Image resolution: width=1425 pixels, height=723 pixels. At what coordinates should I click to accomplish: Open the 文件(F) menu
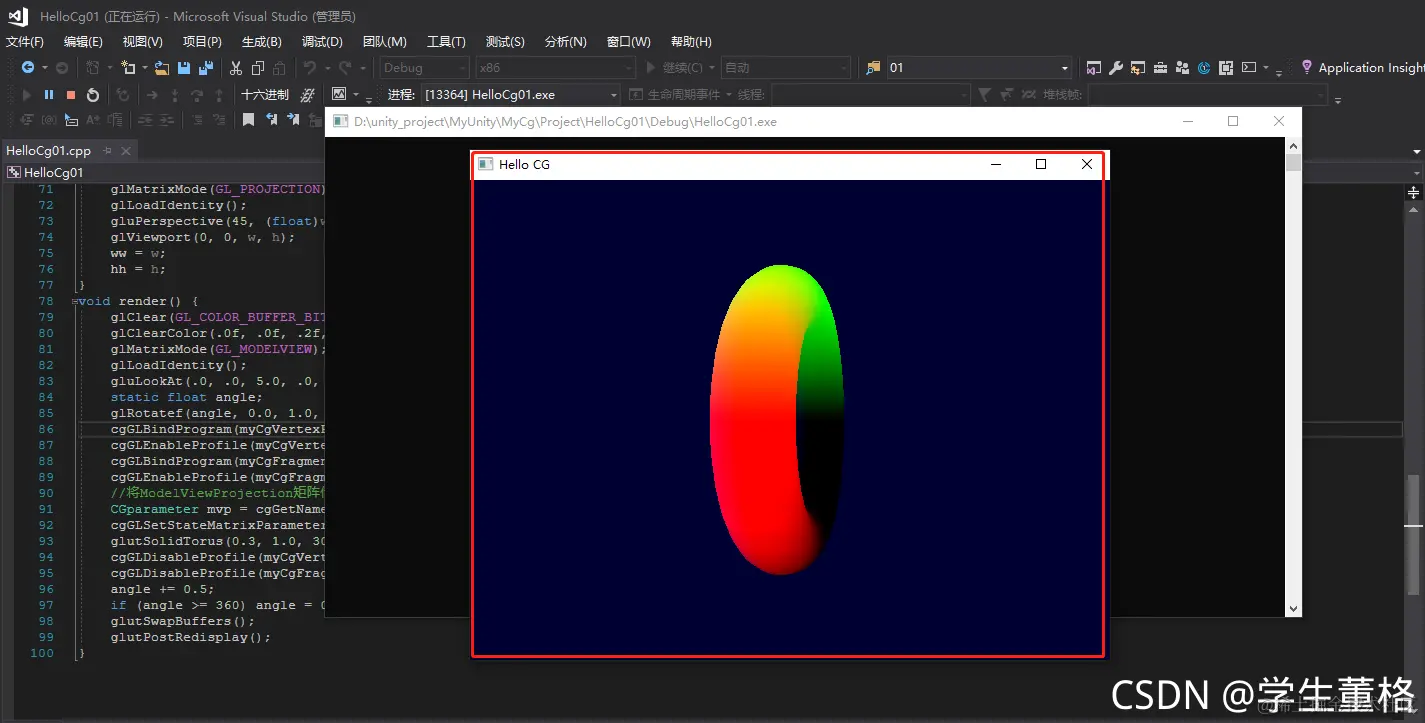(25, 42)
